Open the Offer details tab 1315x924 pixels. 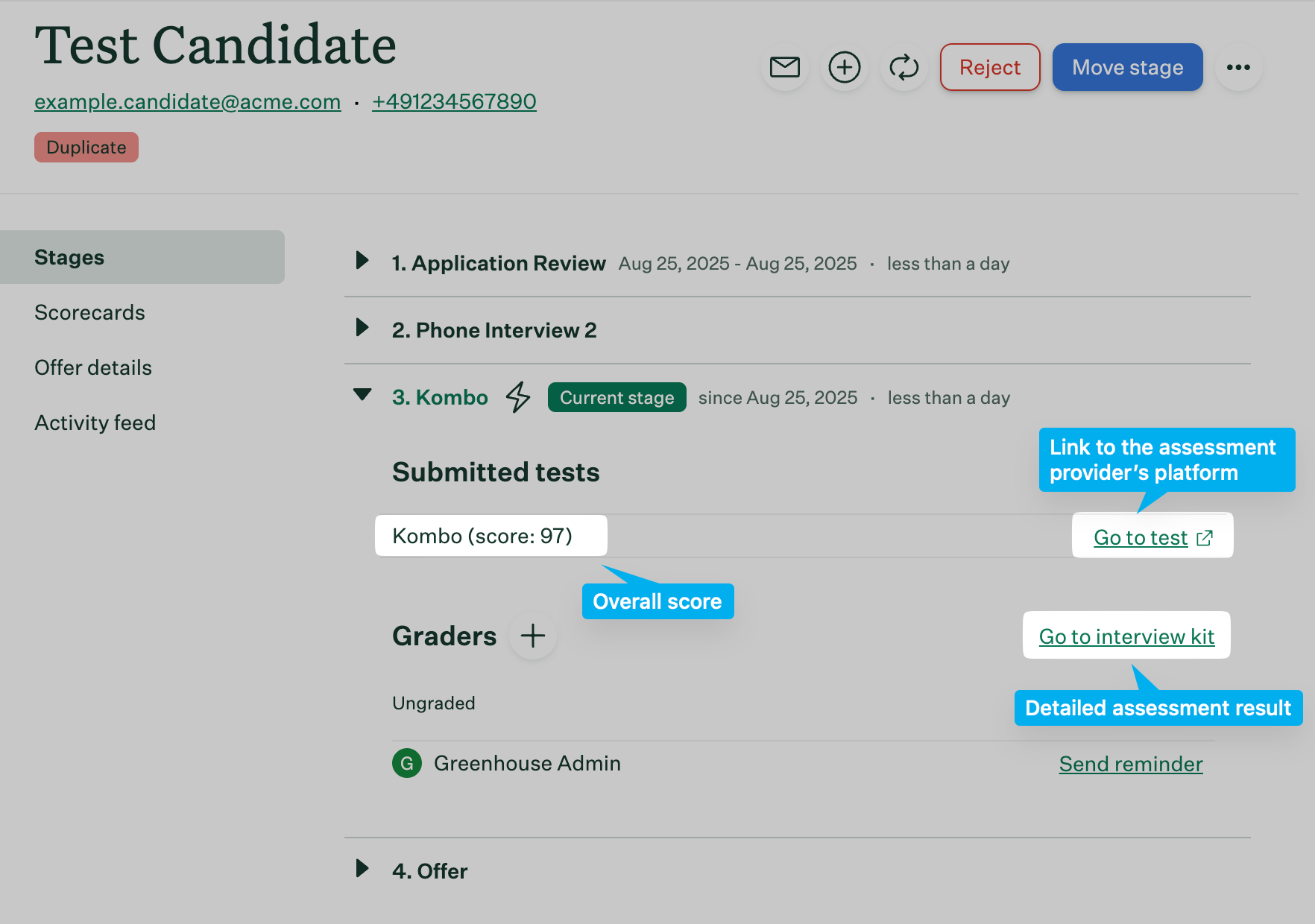(x=92, y=367)
